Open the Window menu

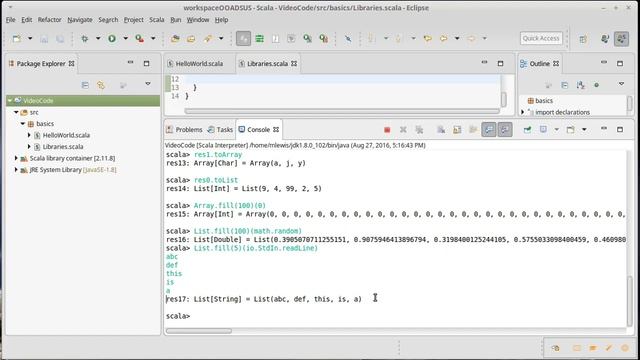[x=198, y=20]
